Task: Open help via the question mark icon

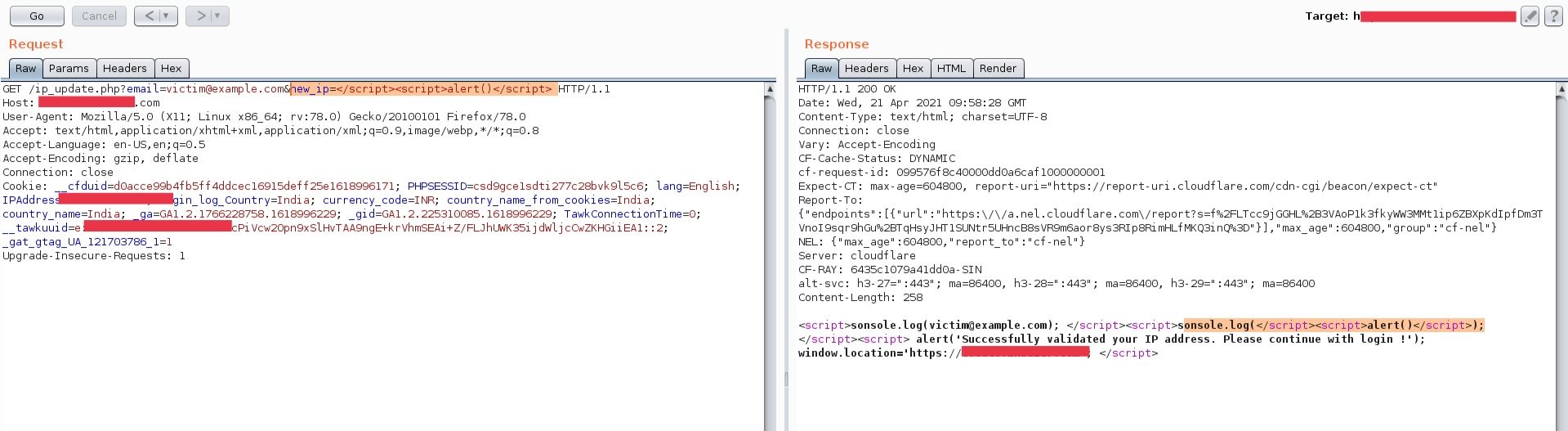Action: (1553, 16)
